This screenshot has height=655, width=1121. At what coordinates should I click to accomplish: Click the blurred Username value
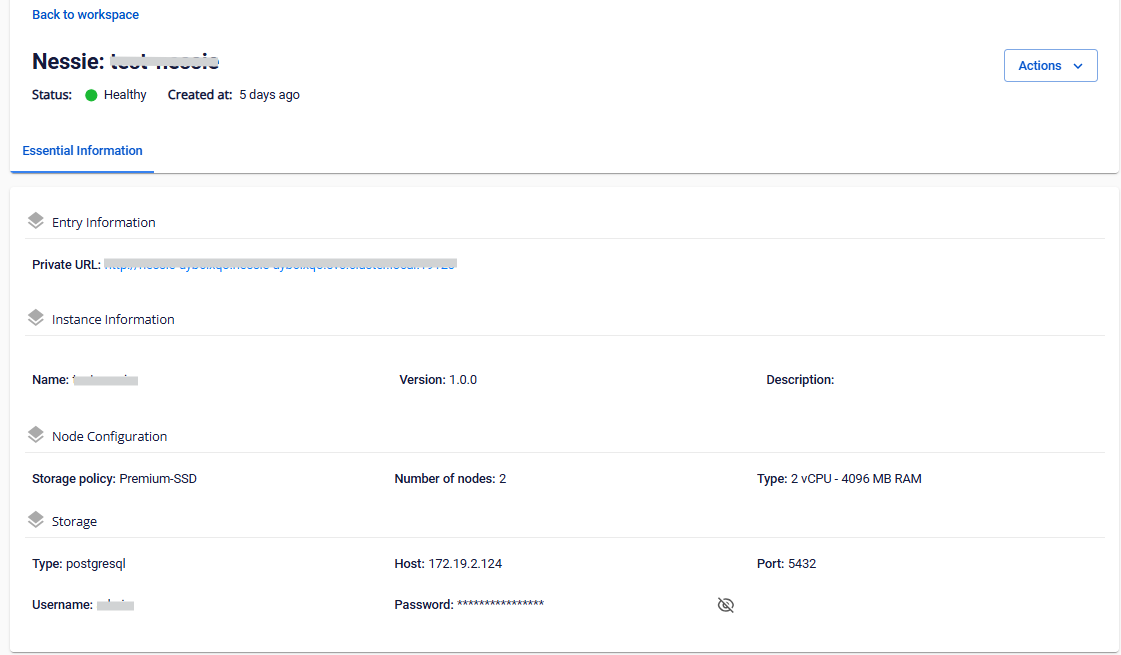click(x=115, y=605)
